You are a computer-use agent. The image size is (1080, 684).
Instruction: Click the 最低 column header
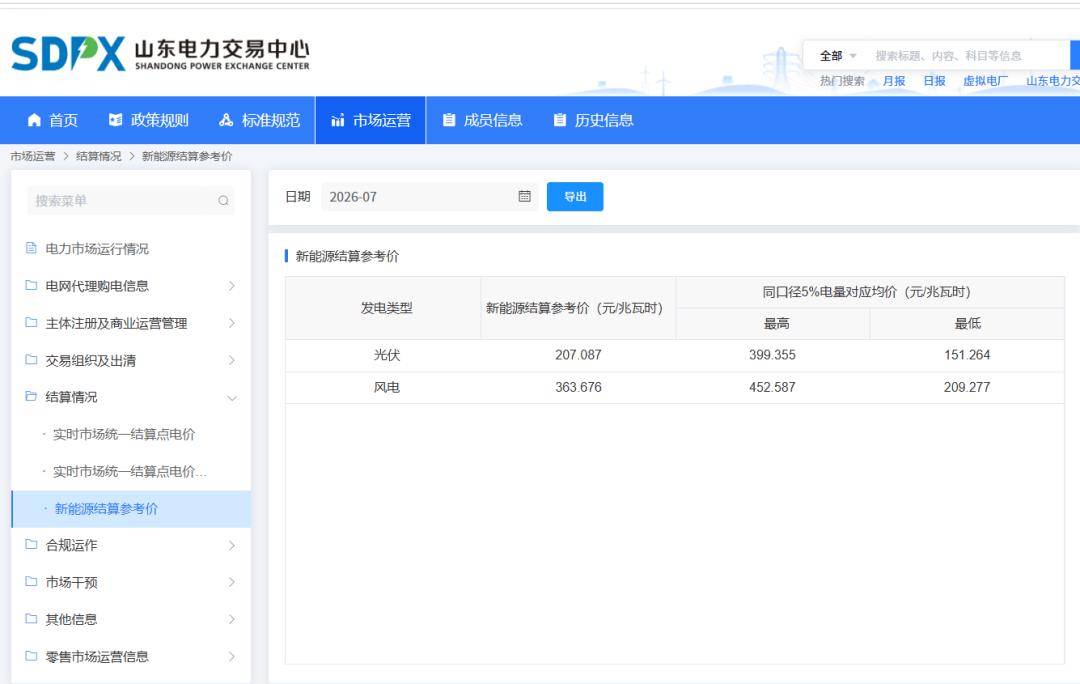[x=968, y=323]
